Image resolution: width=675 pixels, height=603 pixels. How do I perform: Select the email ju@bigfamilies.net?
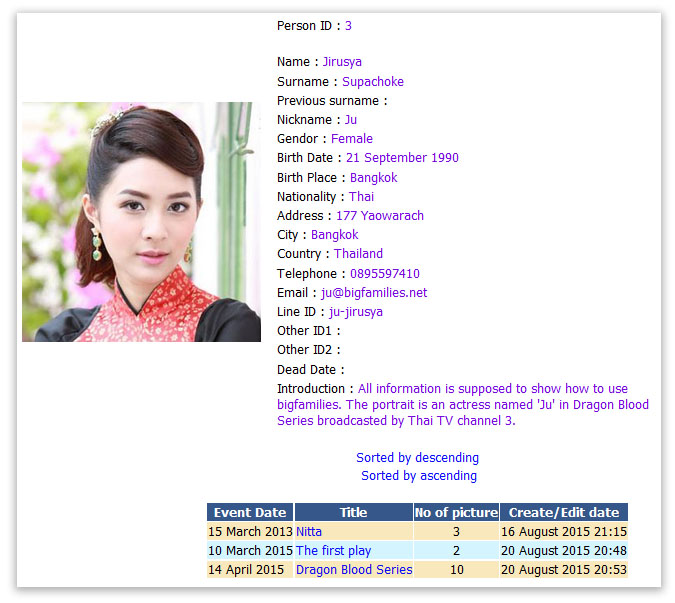click(x=374, y=293)
